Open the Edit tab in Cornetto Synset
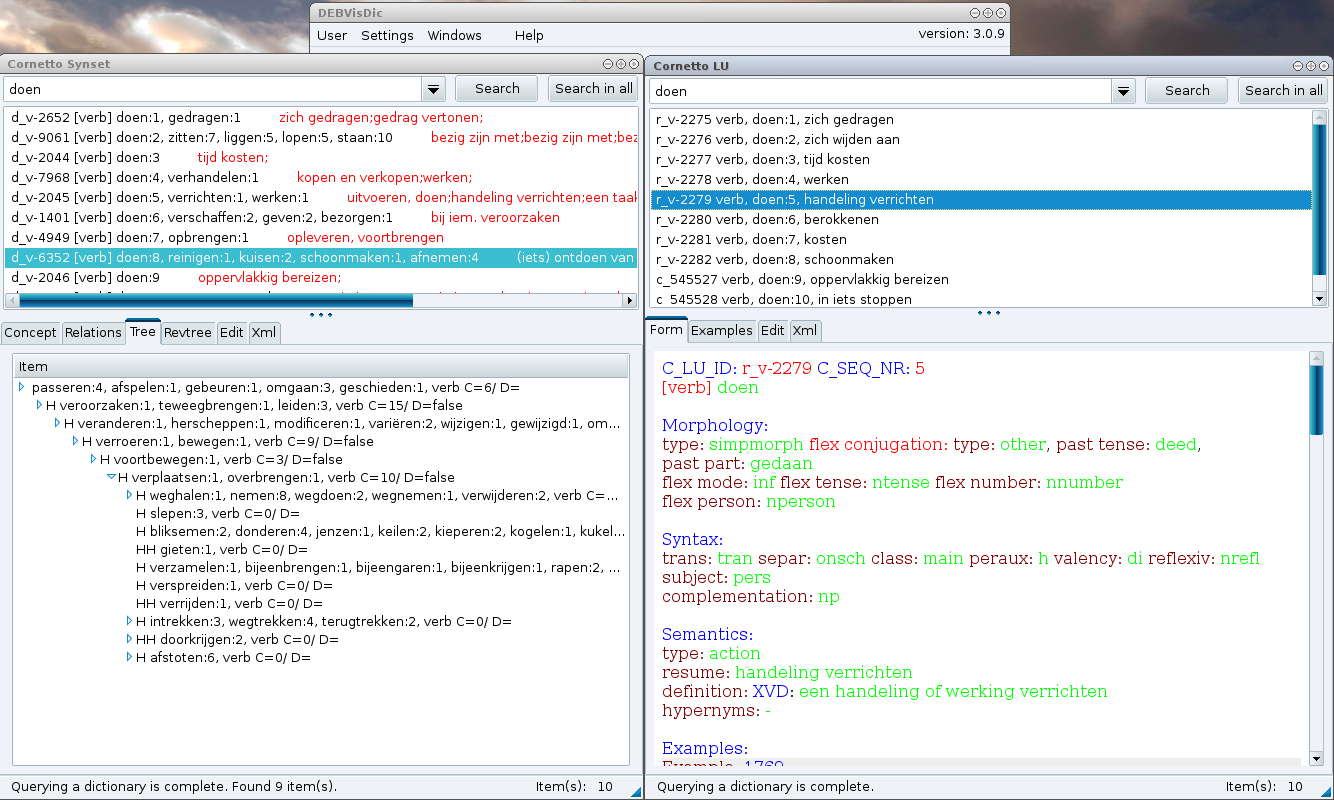 coord(232,332)
